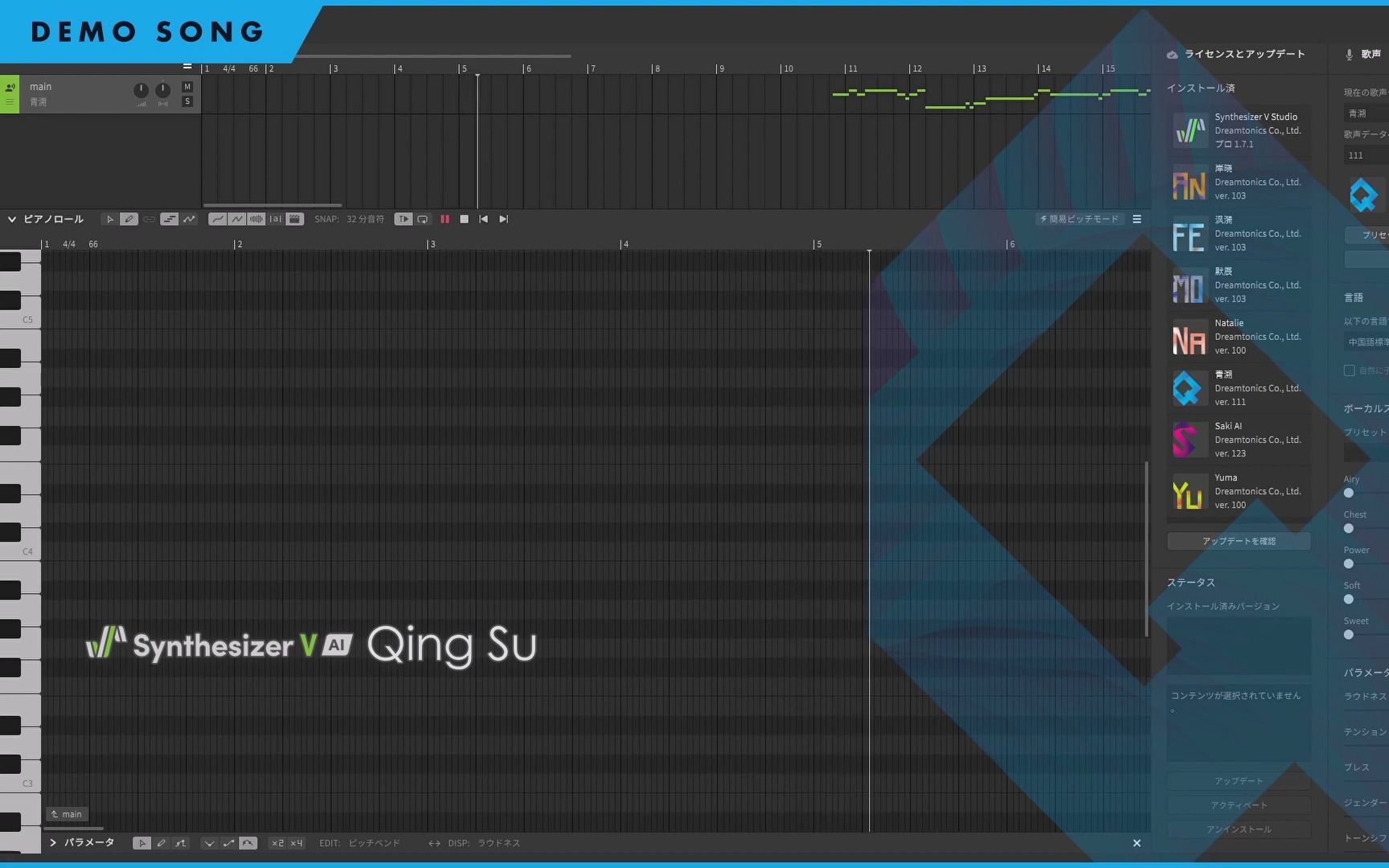Screen dimensions: 1389x868
Task: Jump to end with skip-forward button
Action: coord(503,219)
